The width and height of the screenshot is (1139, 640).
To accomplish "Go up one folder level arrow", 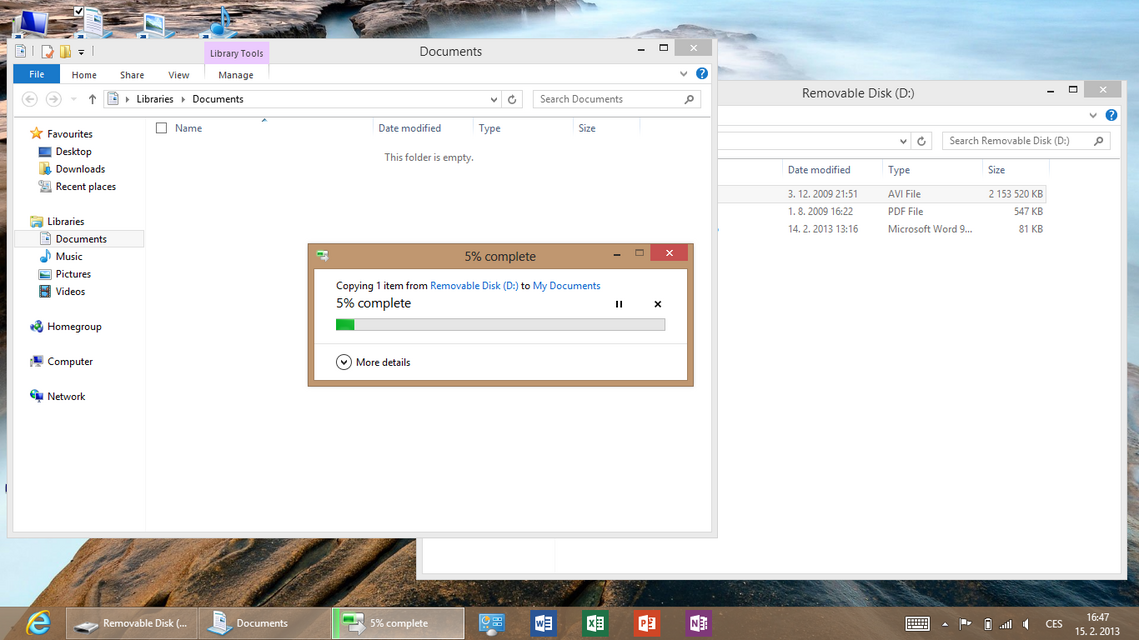I will point(92,99).
